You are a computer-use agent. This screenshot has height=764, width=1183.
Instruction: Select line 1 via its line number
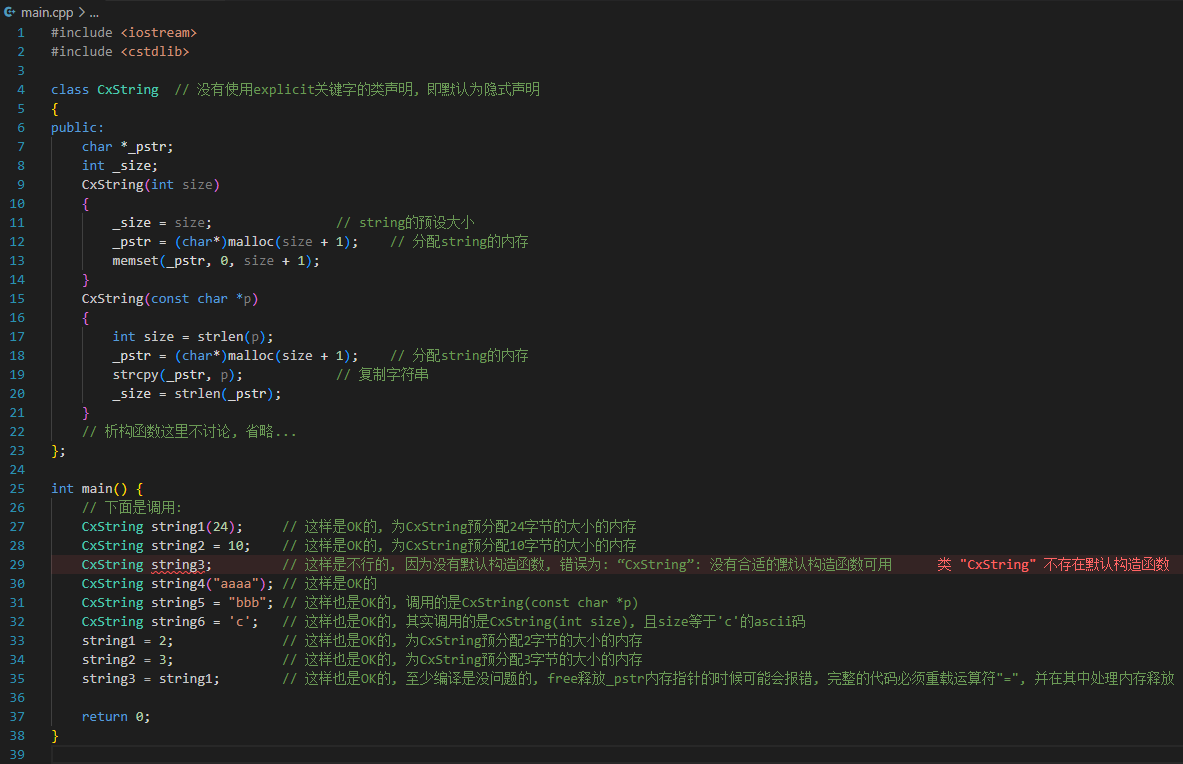21,32
